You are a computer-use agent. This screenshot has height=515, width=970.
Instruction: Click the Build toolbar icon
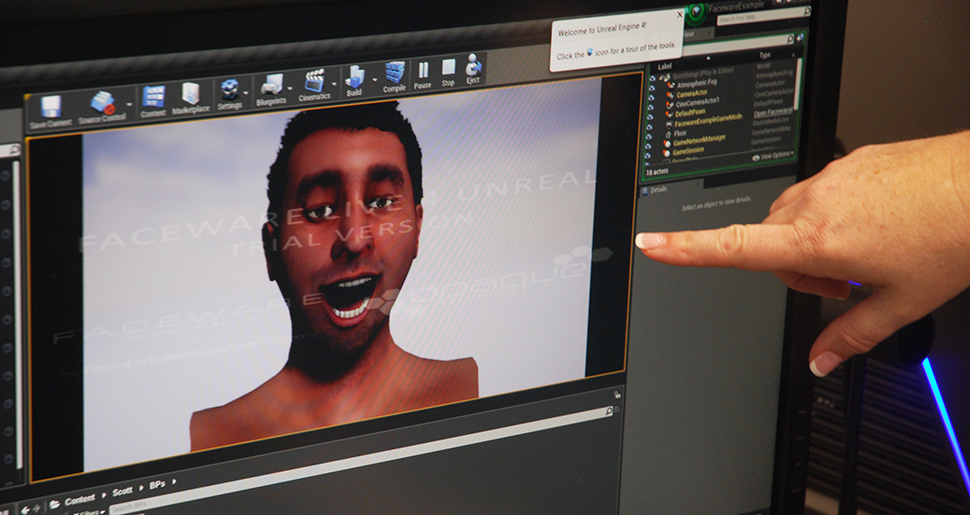(x=354, y=79)
